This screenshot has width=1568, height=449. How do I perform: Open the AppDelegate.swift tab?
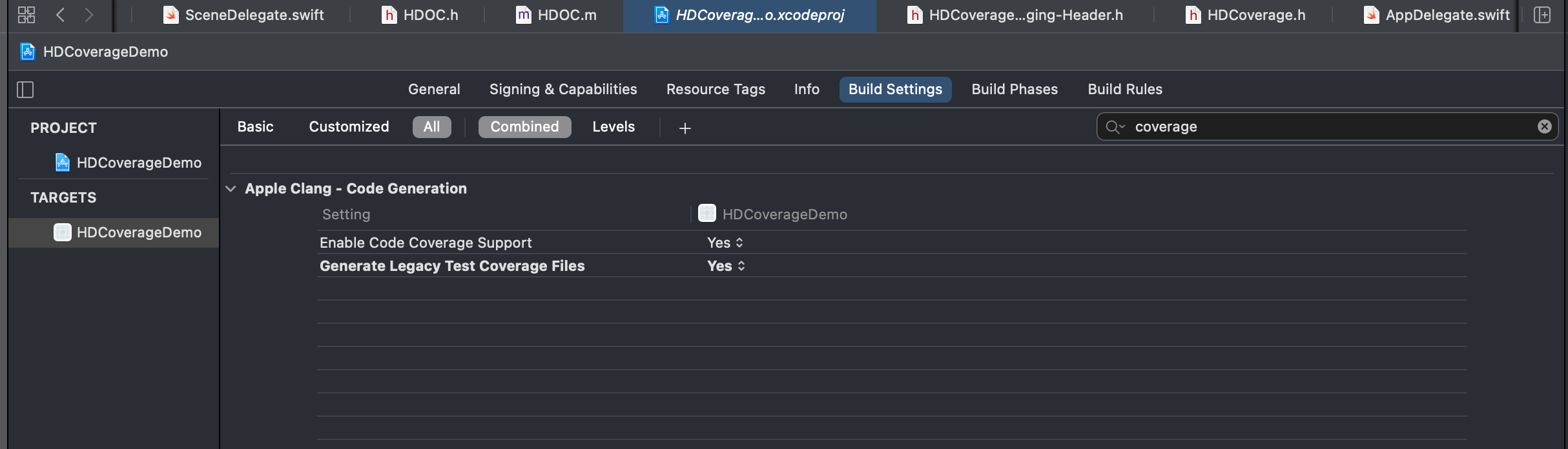click(x=1437, y=15)
